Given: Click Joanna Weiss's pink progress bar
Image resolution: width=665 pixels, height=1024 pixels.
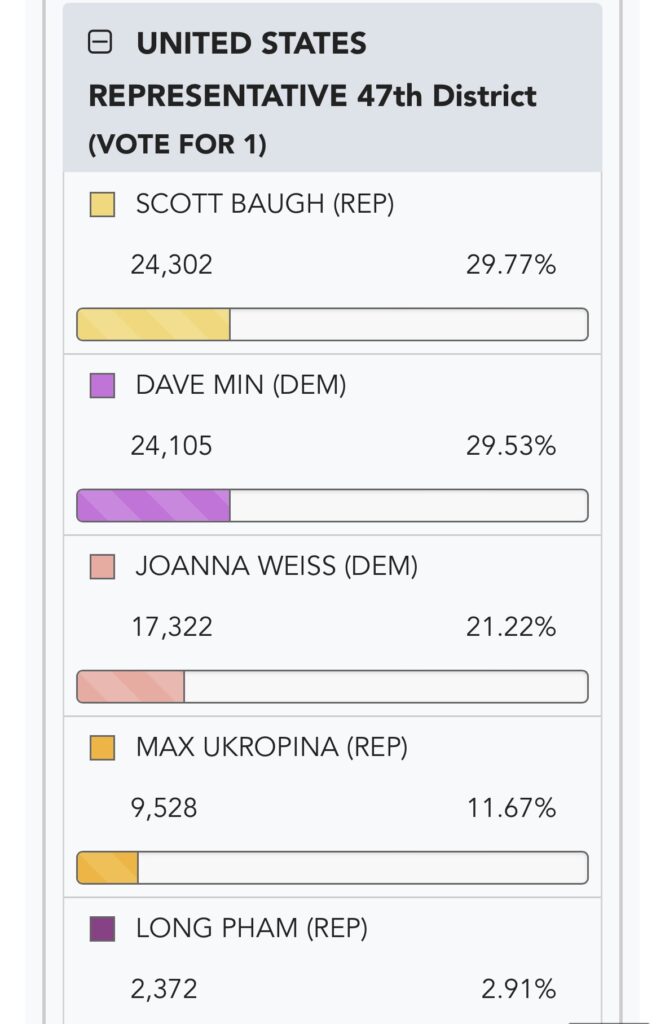Looking at the screenshot, I should coord(332,686).
